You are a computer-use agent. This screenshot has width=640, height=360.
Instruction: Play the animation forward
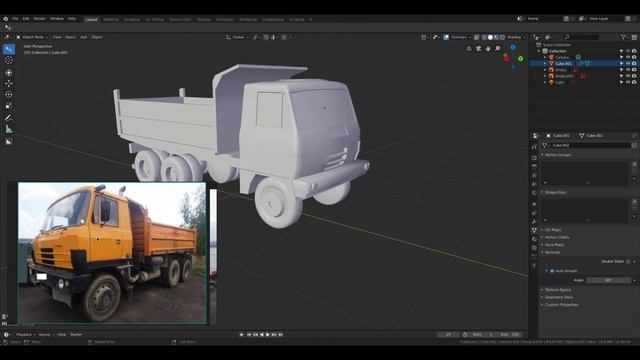click(268, 335)
